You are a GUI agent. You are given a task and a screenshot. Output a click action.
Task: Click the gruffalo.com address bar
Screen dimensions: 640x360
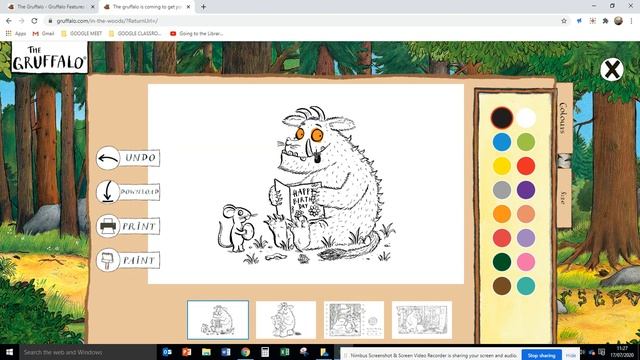pos(306,21)
